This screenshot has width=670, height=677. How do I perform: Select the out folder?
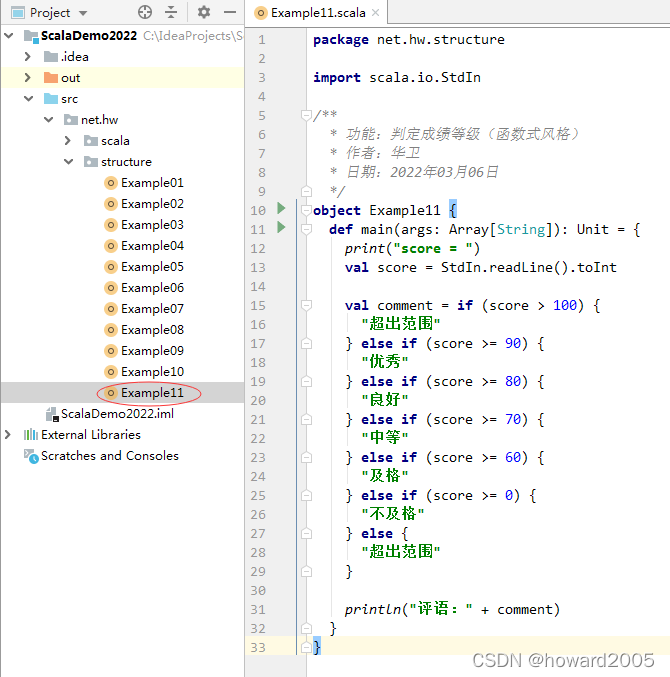pos(62,78)
